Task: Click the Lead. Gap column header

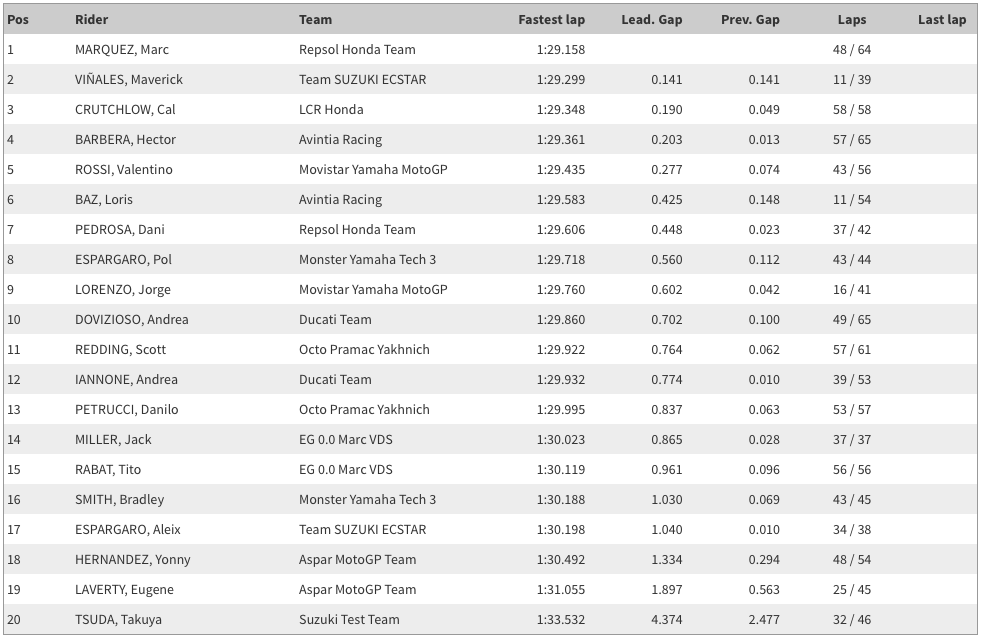Action: (x=658, y=19)
